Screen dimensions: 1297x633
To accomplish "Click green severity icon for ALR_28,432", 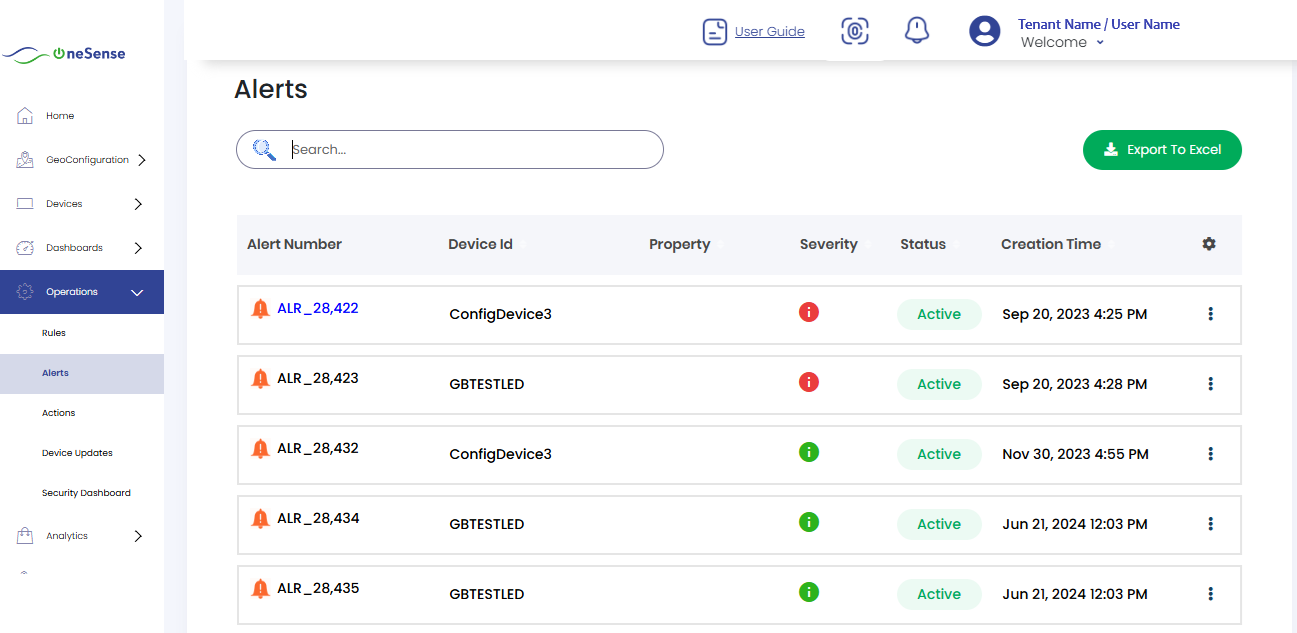I will tap(809, 452).
